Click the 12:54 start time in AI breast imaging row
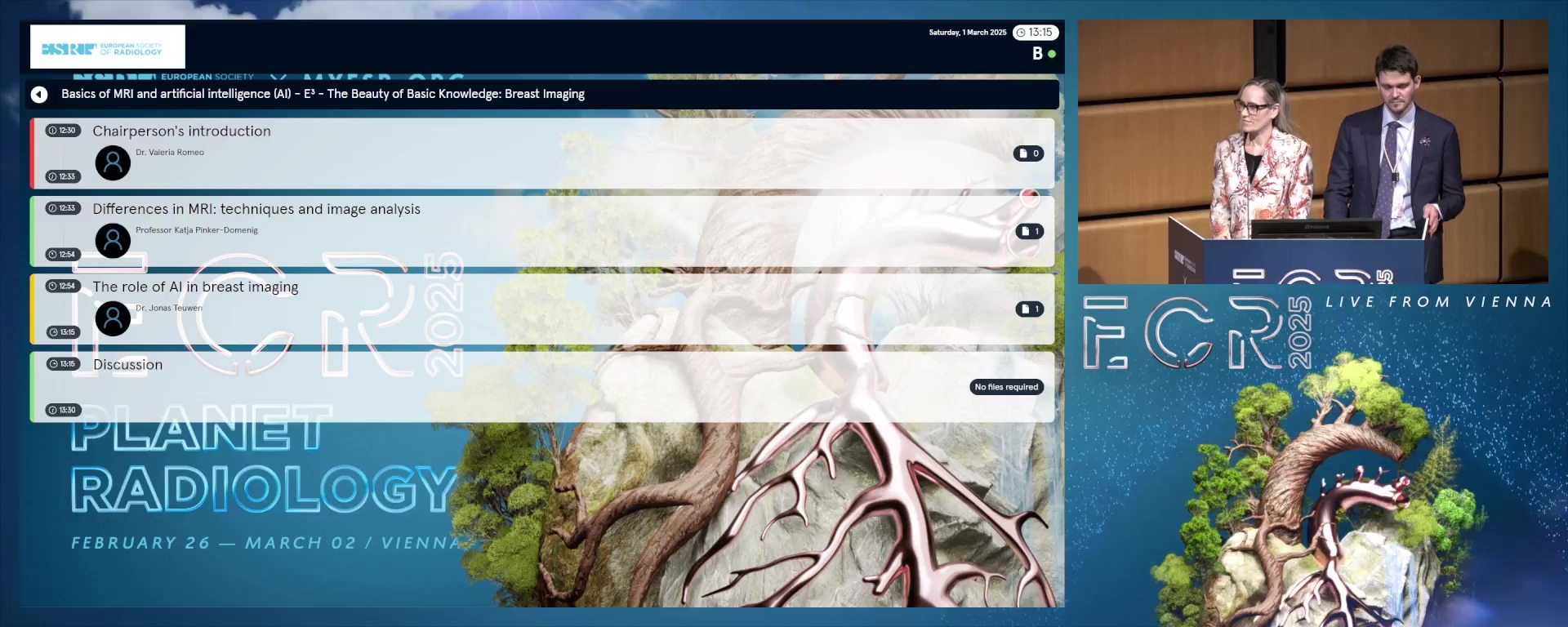This screenshot has height=627, width=1568. tap(63, 286)
